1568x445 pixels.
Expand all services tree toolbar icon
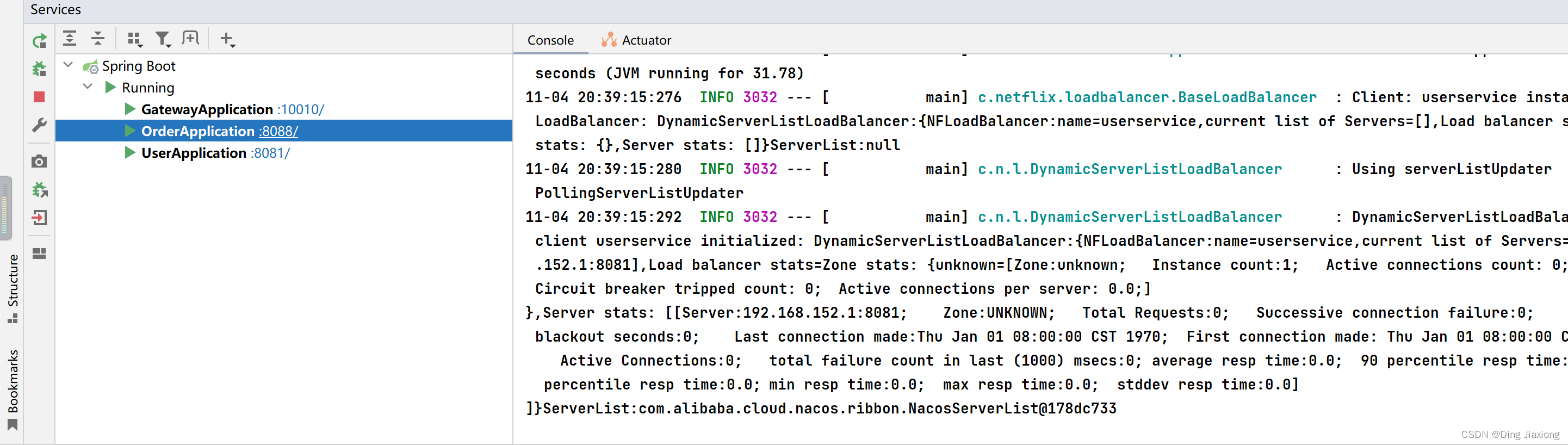70,39
